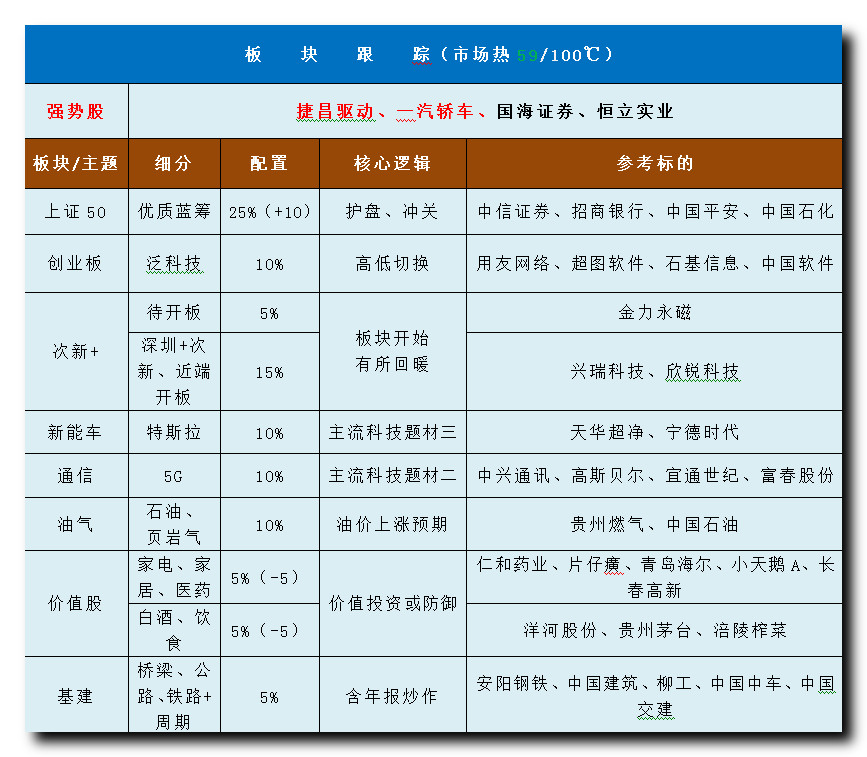The width and height of the screenshot is (867, 757).
Task: Click the 15% allocation cell
Action: point(270,372)
